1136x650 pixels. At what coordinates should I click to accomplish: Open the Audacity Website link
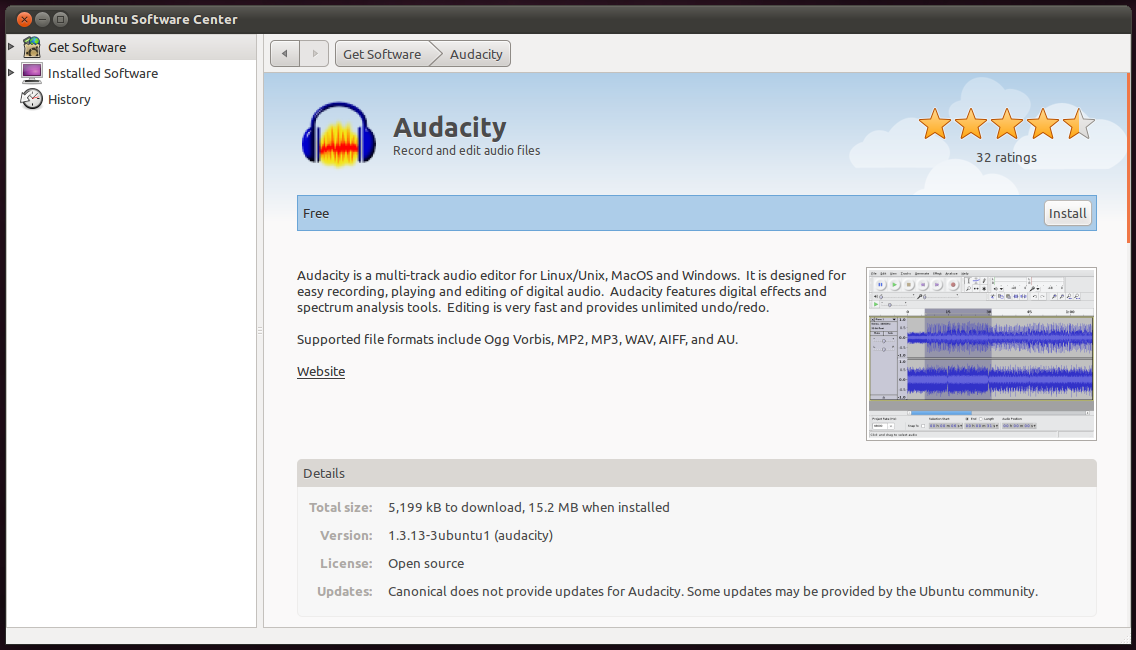(321, 371)
